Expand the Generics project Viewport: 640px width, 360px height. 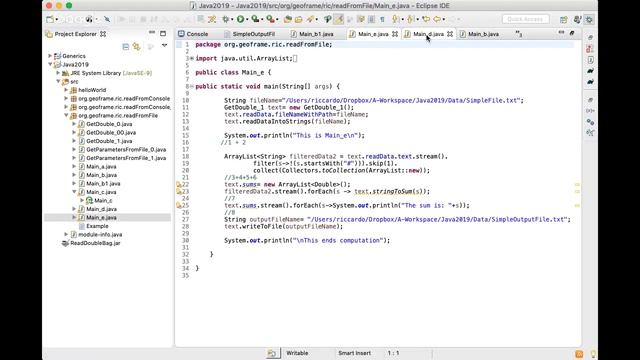(x=50, y=56)
